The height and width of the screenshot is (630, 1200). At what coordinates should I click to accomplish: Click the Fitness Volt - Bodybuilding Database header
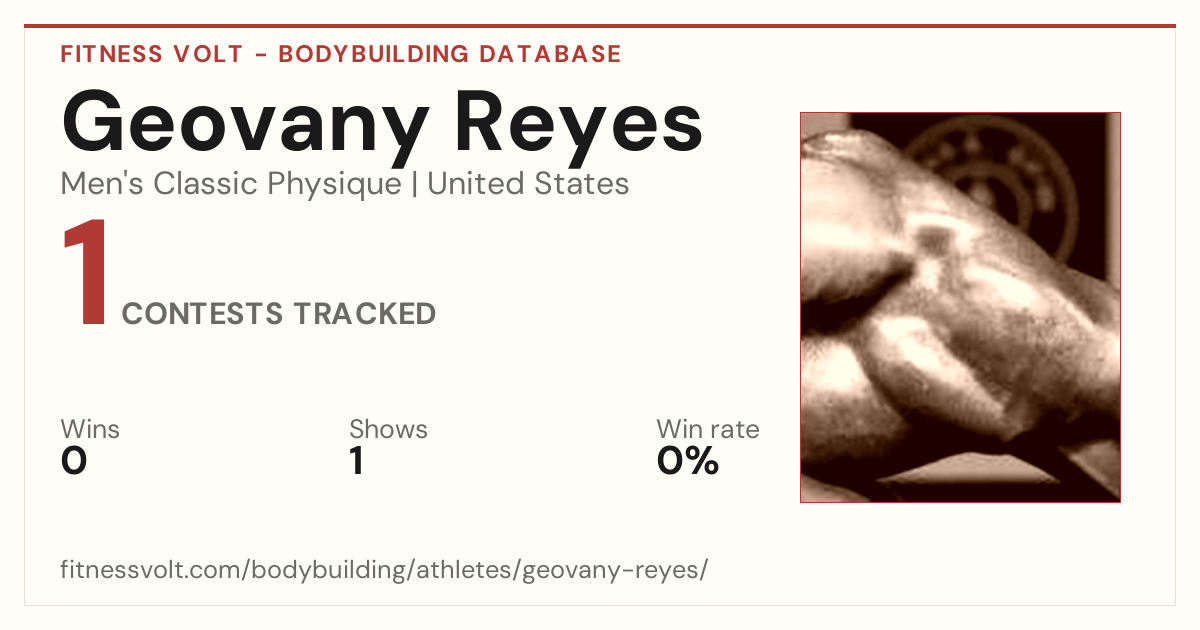click(341, 54)
